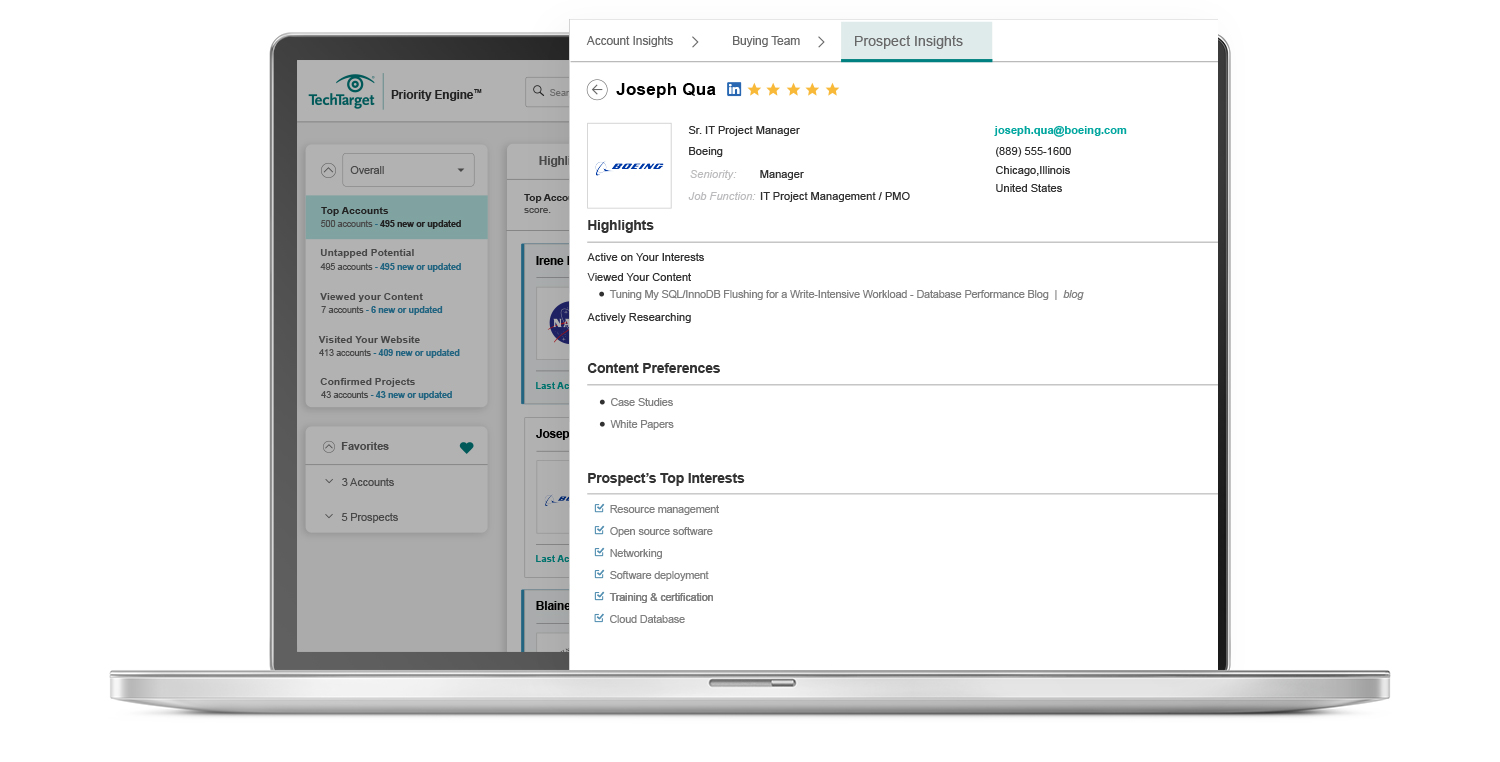1500x762 pixels.
Task: Click the TechTarget eye logo
Action: coord(353,83)
